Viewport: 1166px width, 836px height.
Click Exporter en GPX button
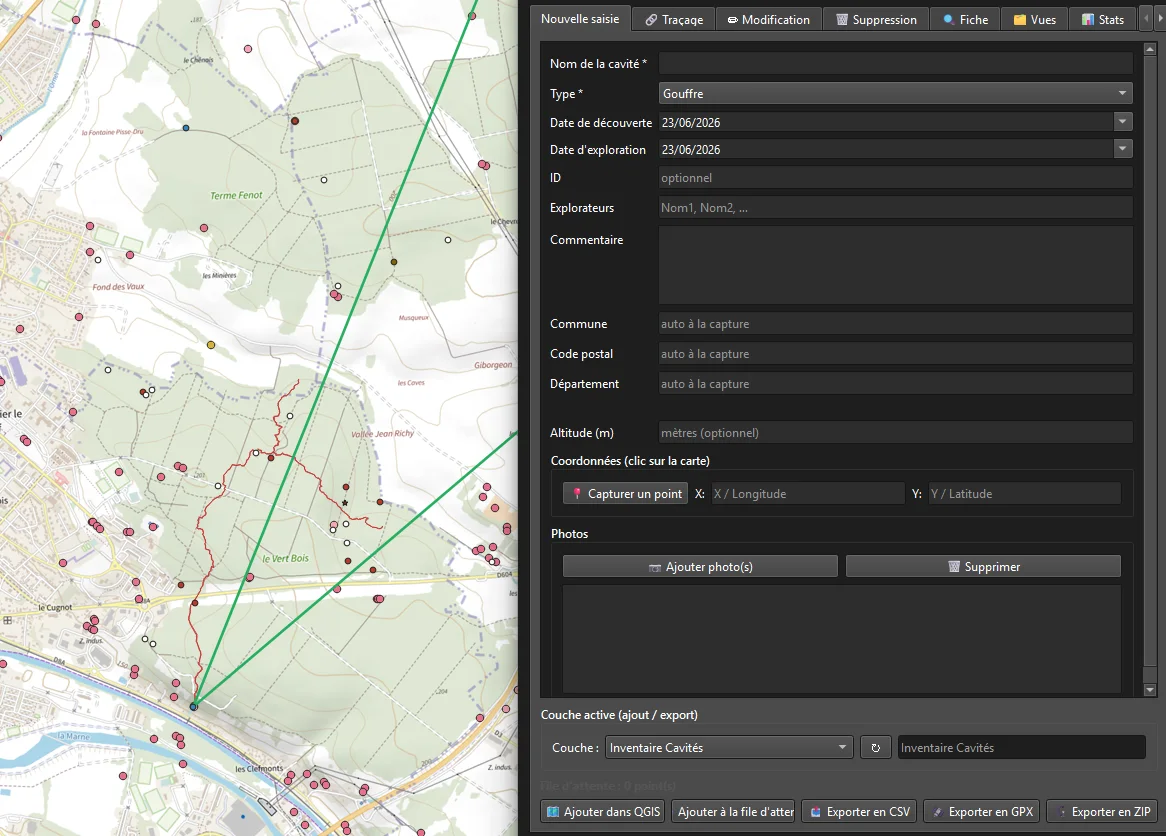(982, 811)
